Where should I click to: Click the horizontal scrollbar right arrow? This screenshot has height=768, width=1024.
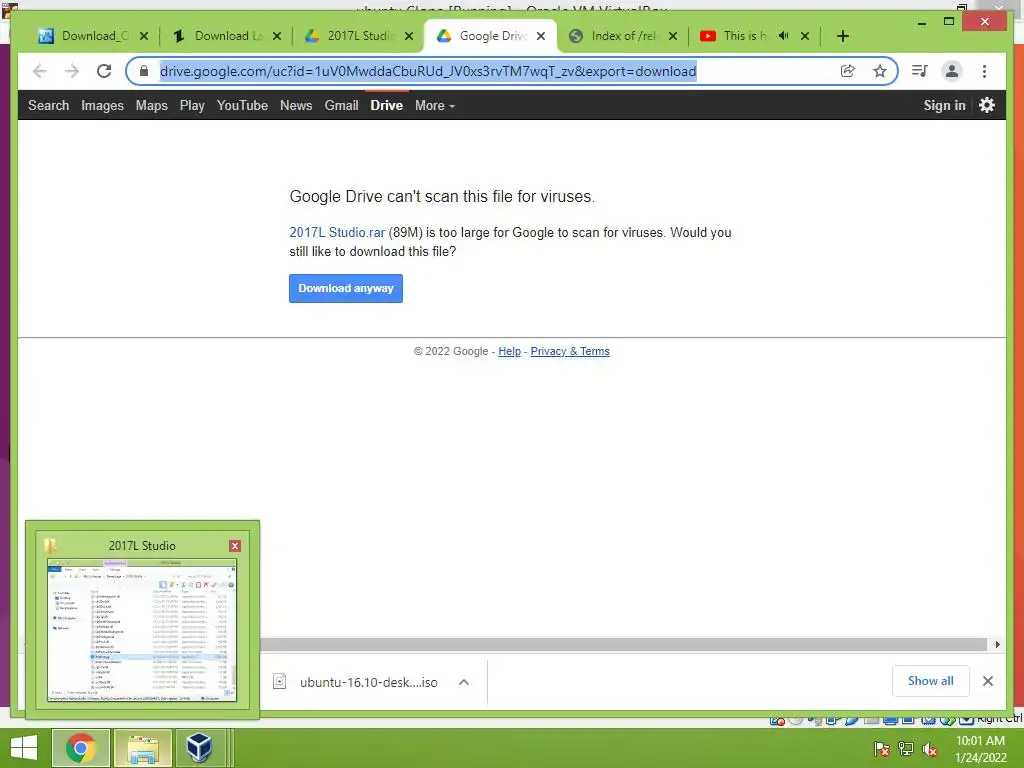[997, 645]
